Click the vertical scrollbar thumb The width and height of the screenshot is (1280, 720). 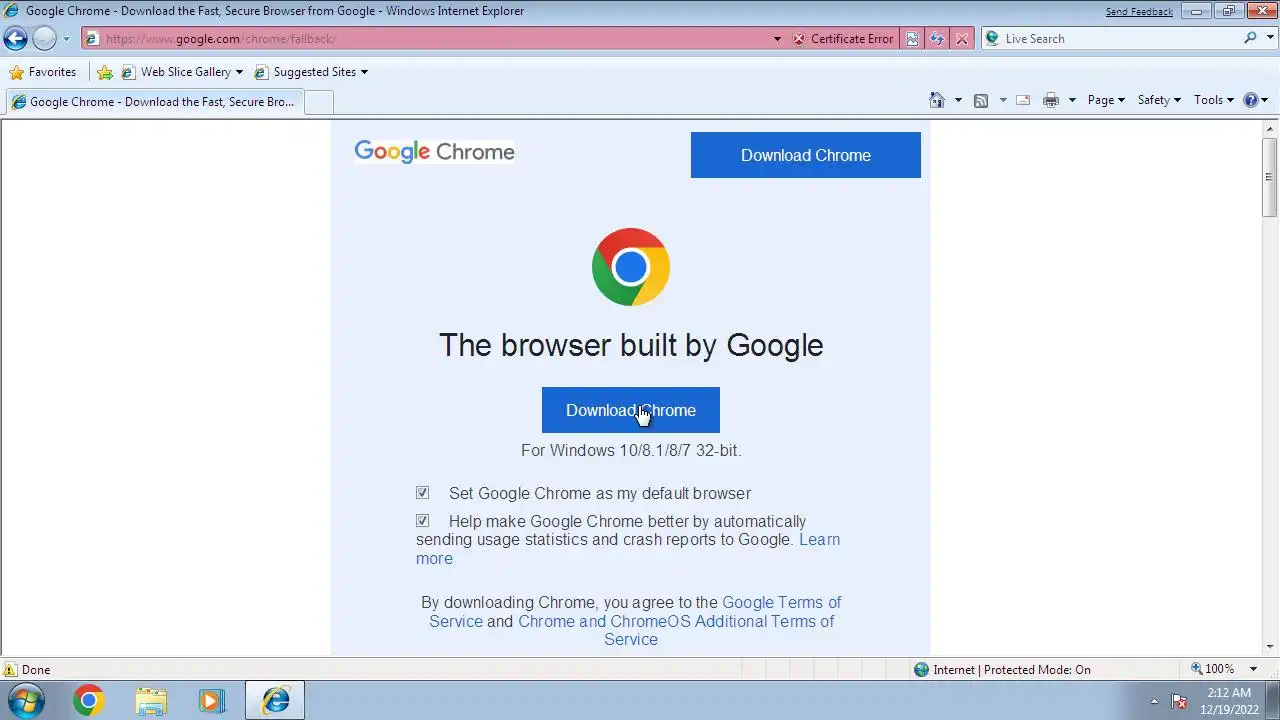pyautogui.click(x=1270, y=177)
